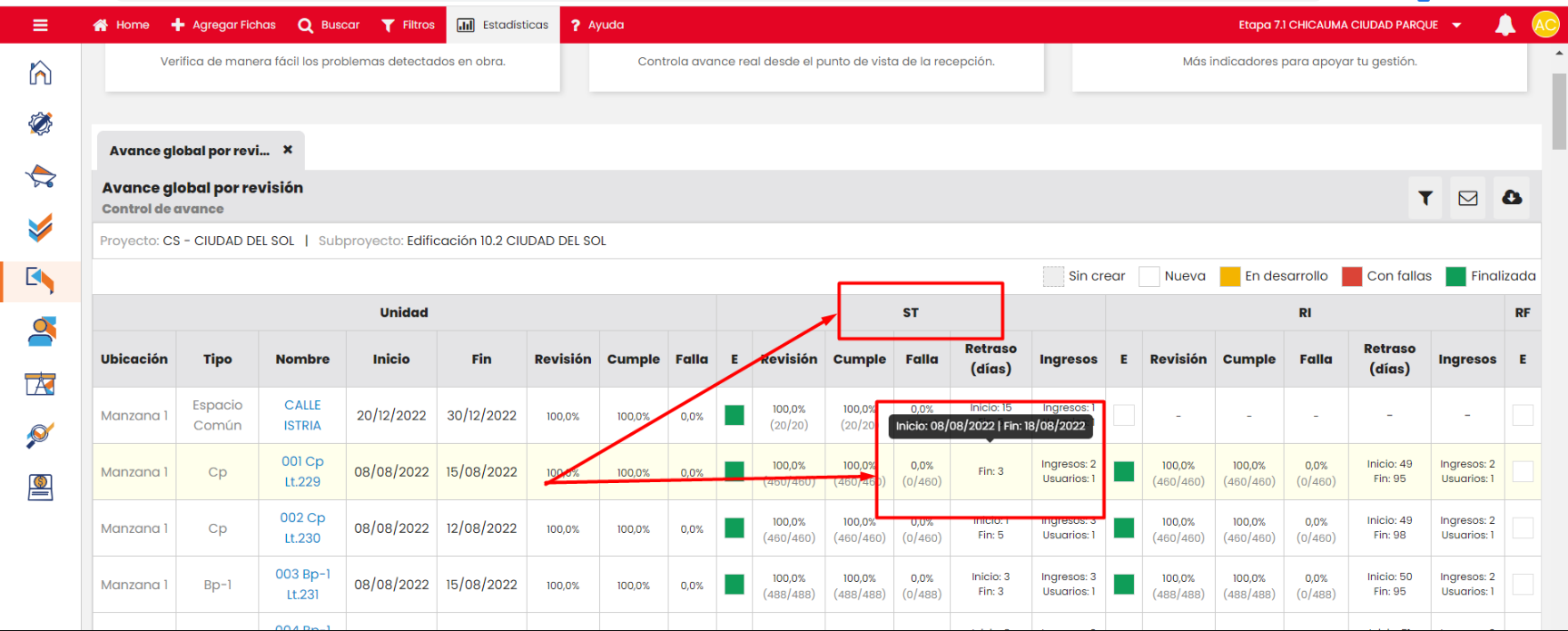Close the Avance global por revisión tab
This screenshot has width=1568, height=631.
(288, 150)
